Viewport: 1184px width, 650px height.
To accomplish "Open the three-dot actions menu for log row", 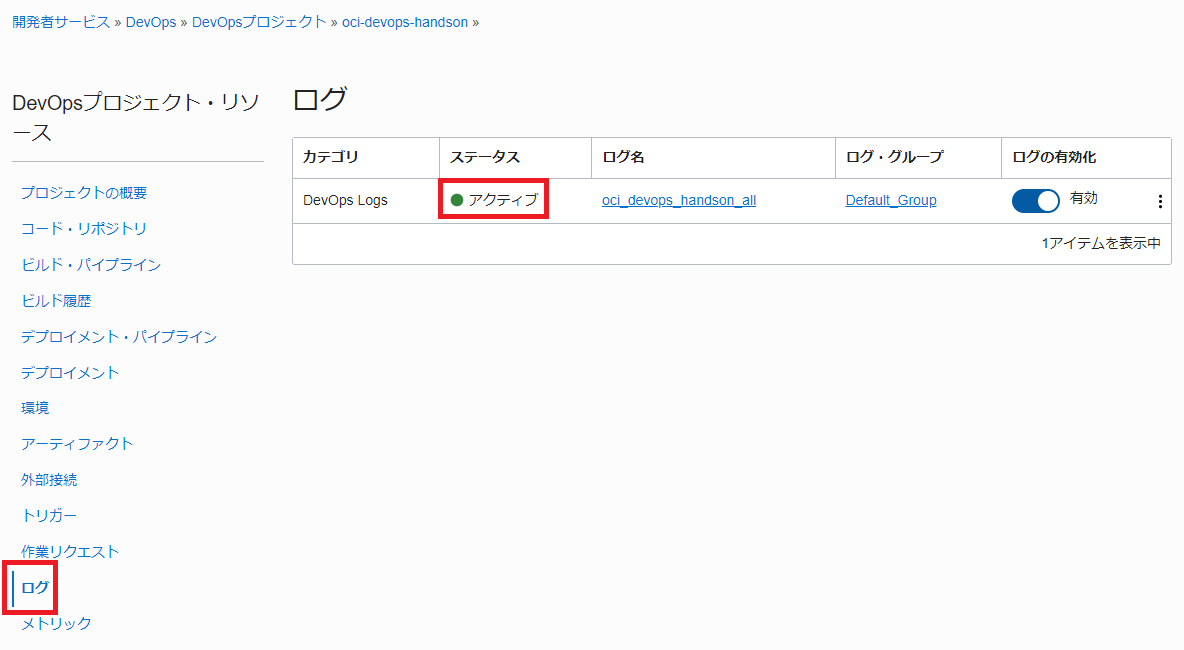I will (1160, 201).
